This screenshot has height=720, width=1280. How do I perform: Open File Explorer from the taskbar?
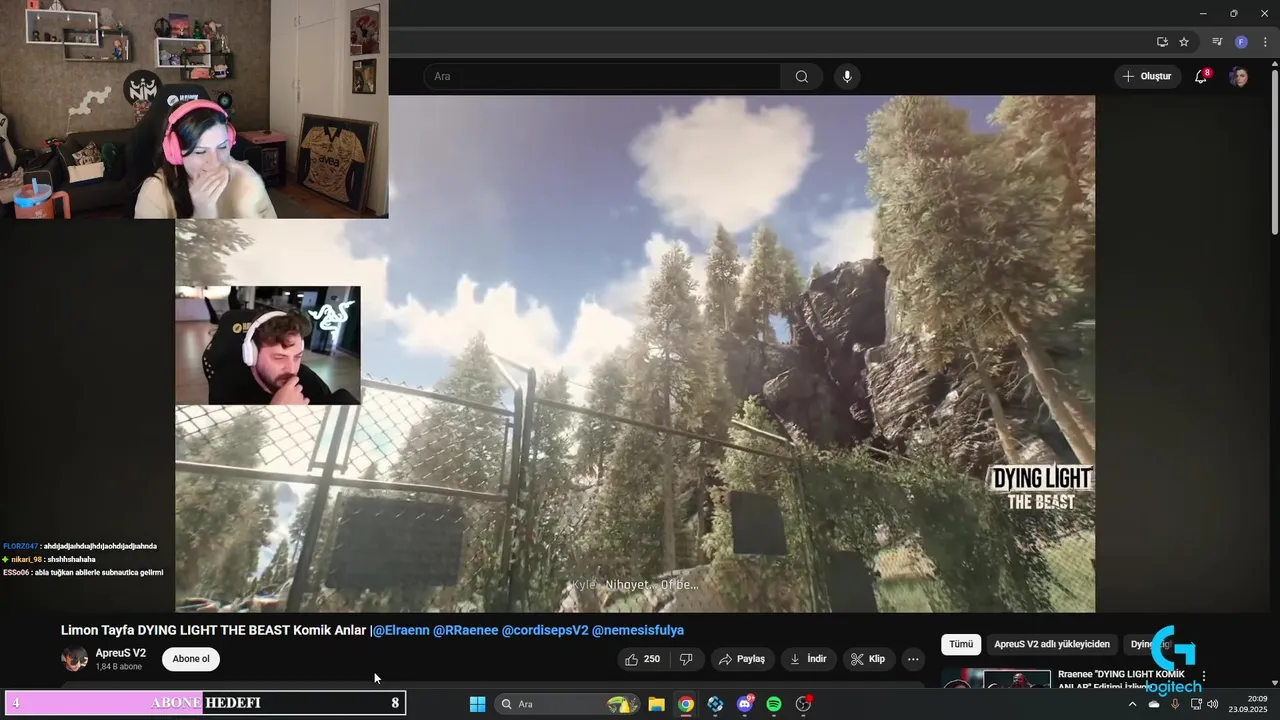[656, 704]
